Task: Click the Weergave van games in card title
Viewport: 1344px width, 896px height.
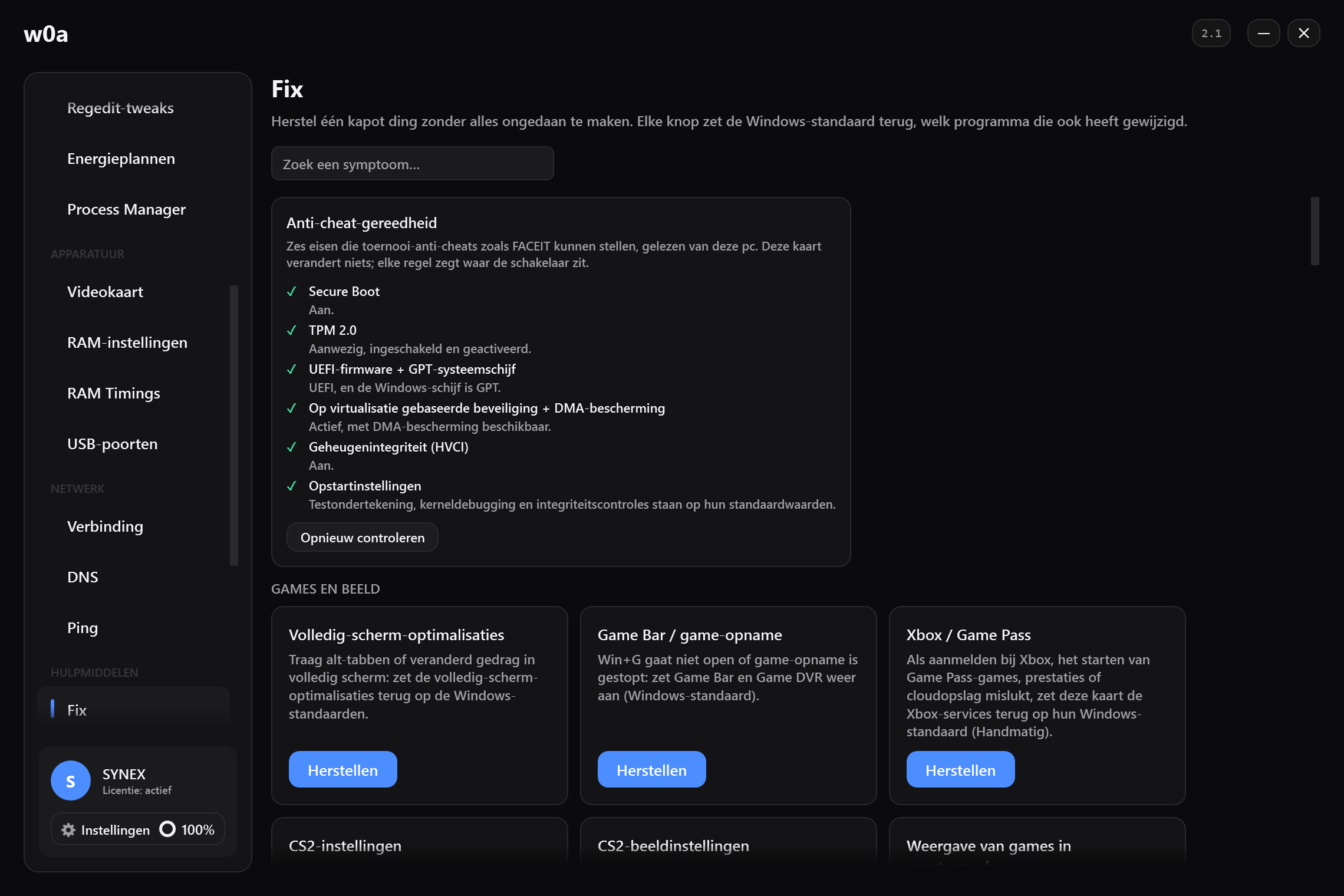Action: (x=989, y=846)
